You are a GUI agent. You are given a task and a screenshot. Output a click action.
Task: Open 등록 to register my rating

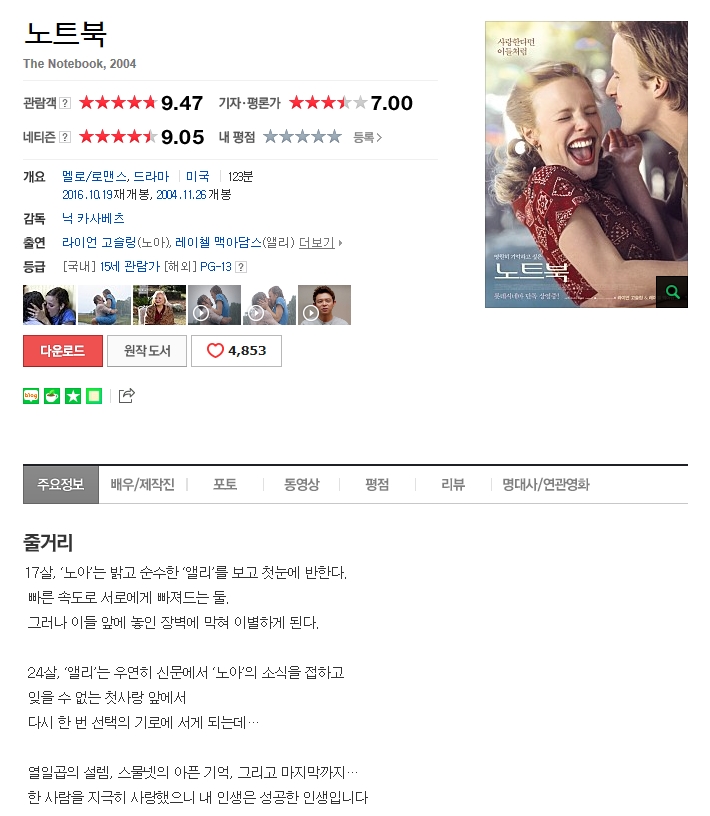[x=367, y=137]
